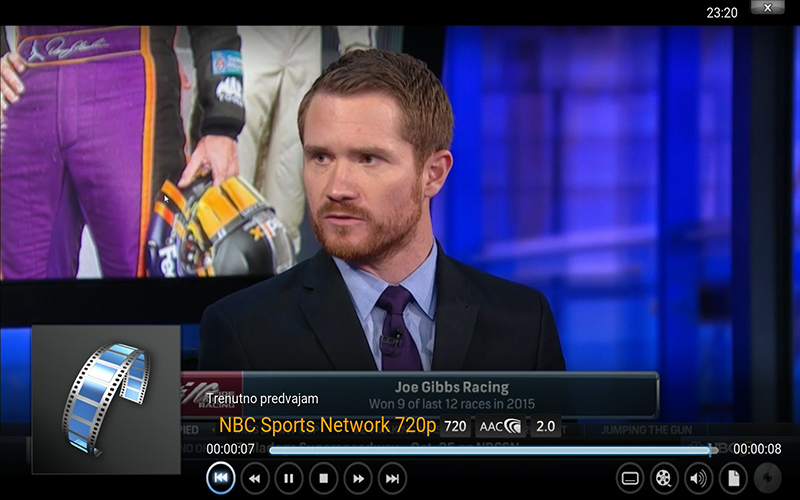
Task: Stop the video playback
Action: coord(324,478)
